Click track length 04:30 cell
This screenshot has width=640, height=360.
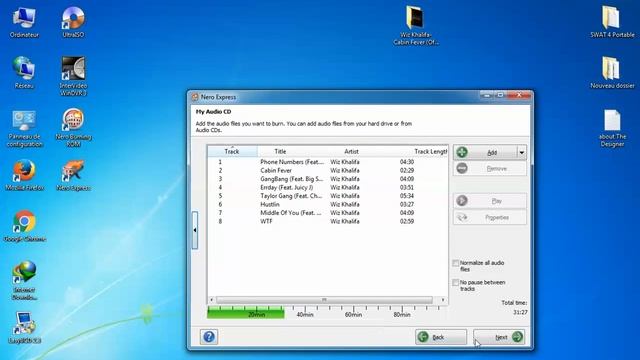tap(407, 162)
